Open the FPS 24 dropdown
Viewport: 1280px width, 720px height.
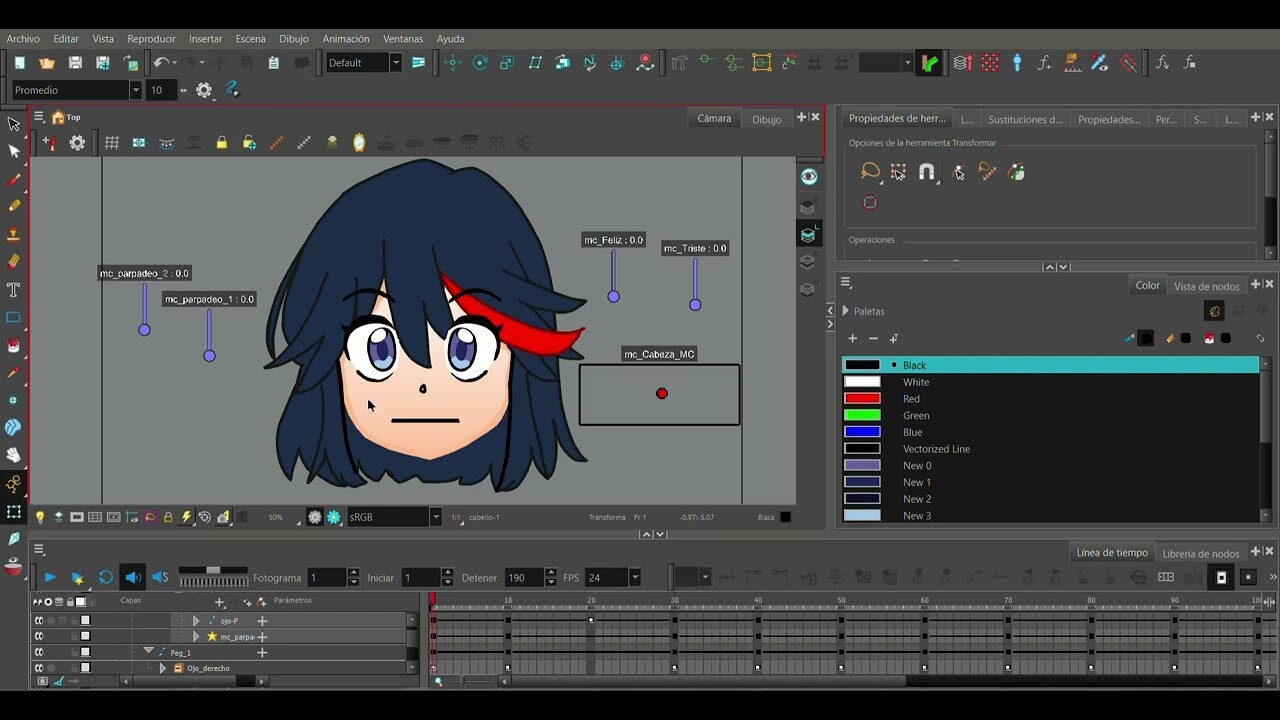point(637,577)
